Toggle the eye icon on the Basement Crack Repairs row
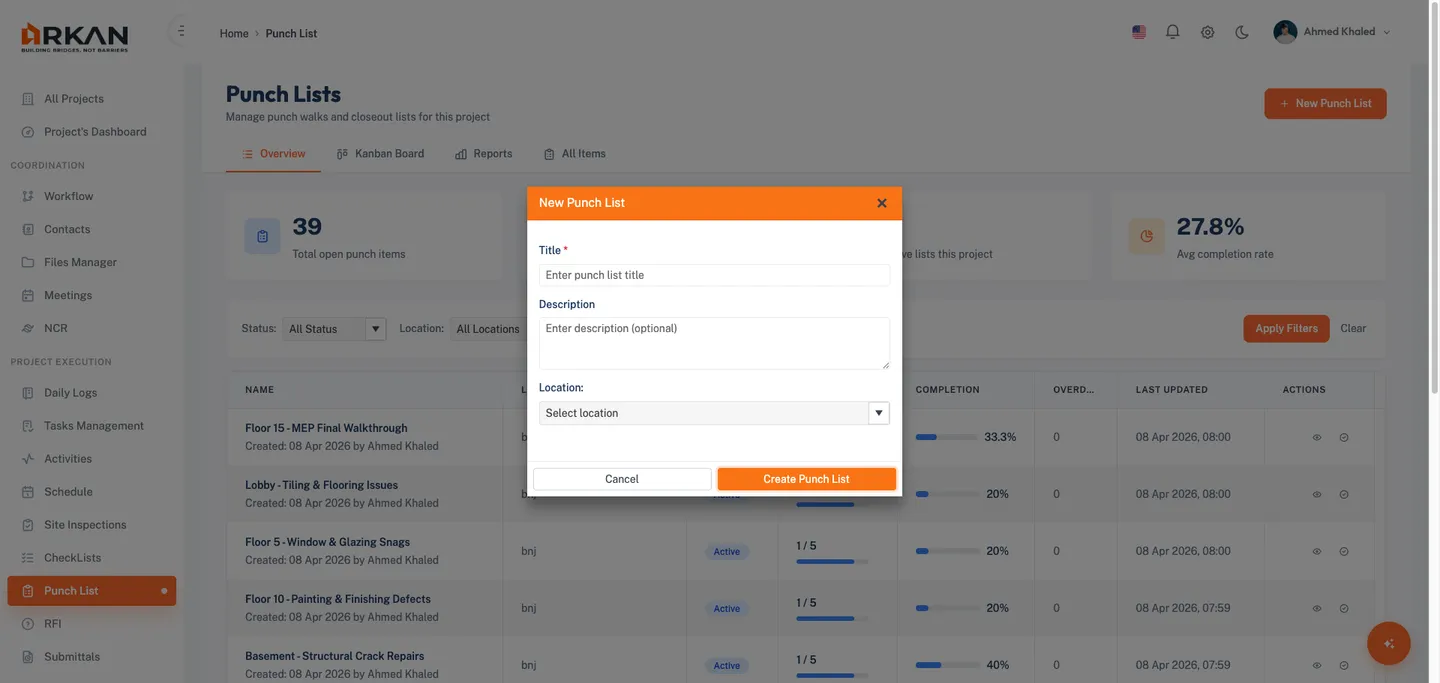The image size is (1440, 683). tap(1316, 663)
